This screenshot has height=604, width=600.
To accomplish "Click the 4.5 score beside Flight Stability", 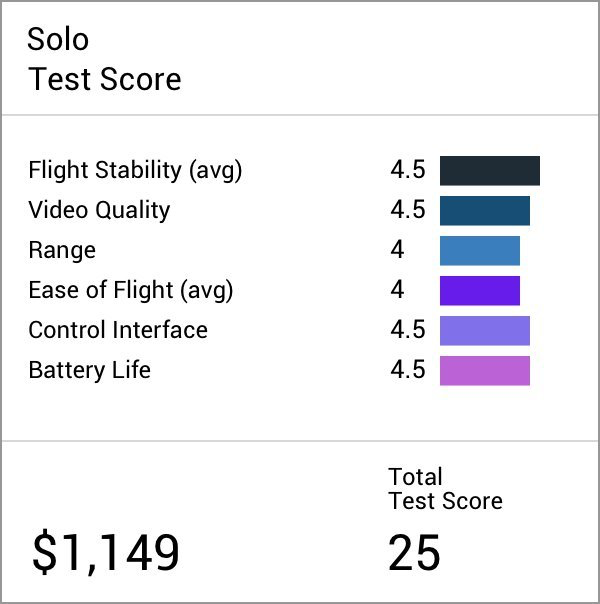I will (x=408, y=170).
